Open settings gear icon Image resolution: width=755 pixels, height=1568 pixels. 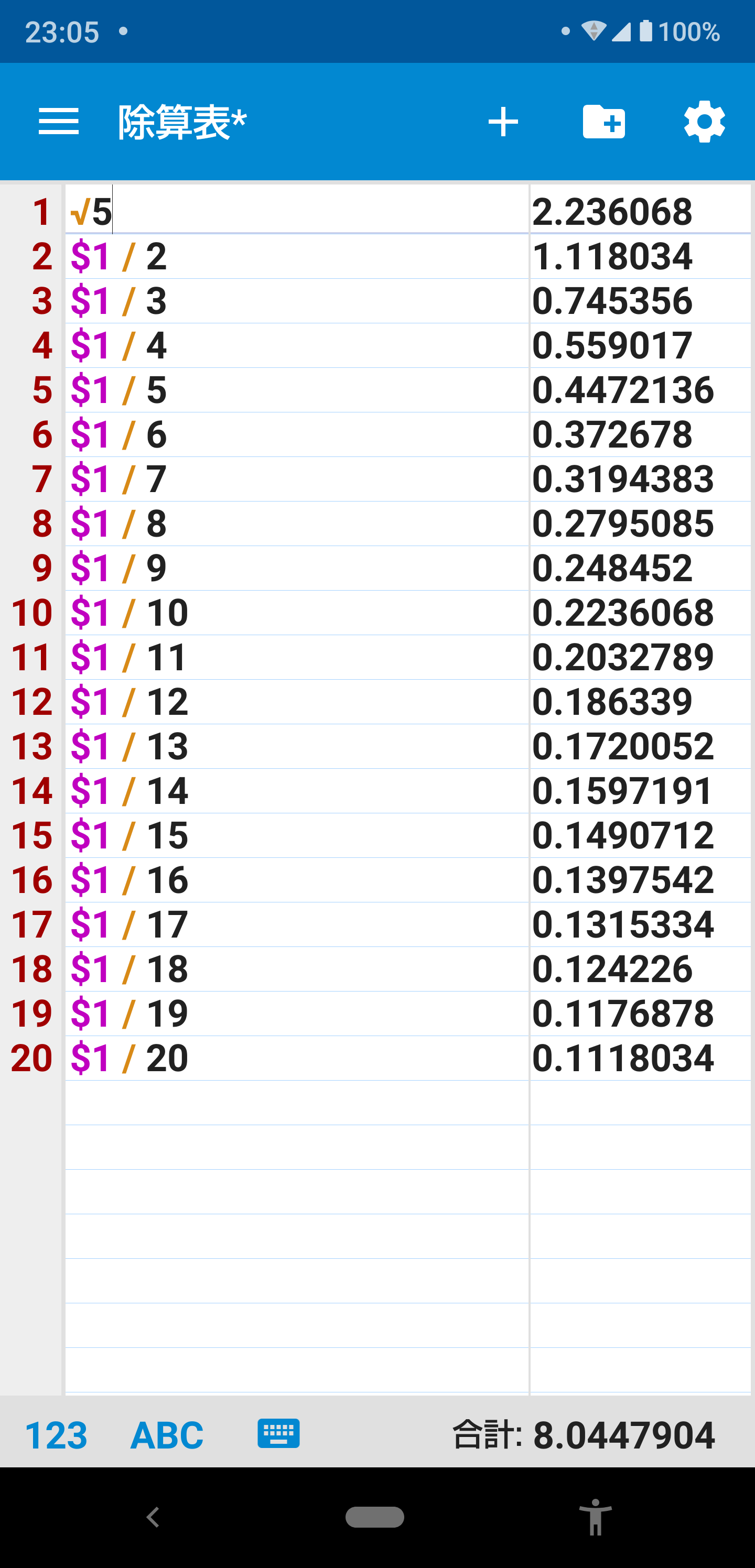pyautogui.click(x=705, y=122)
